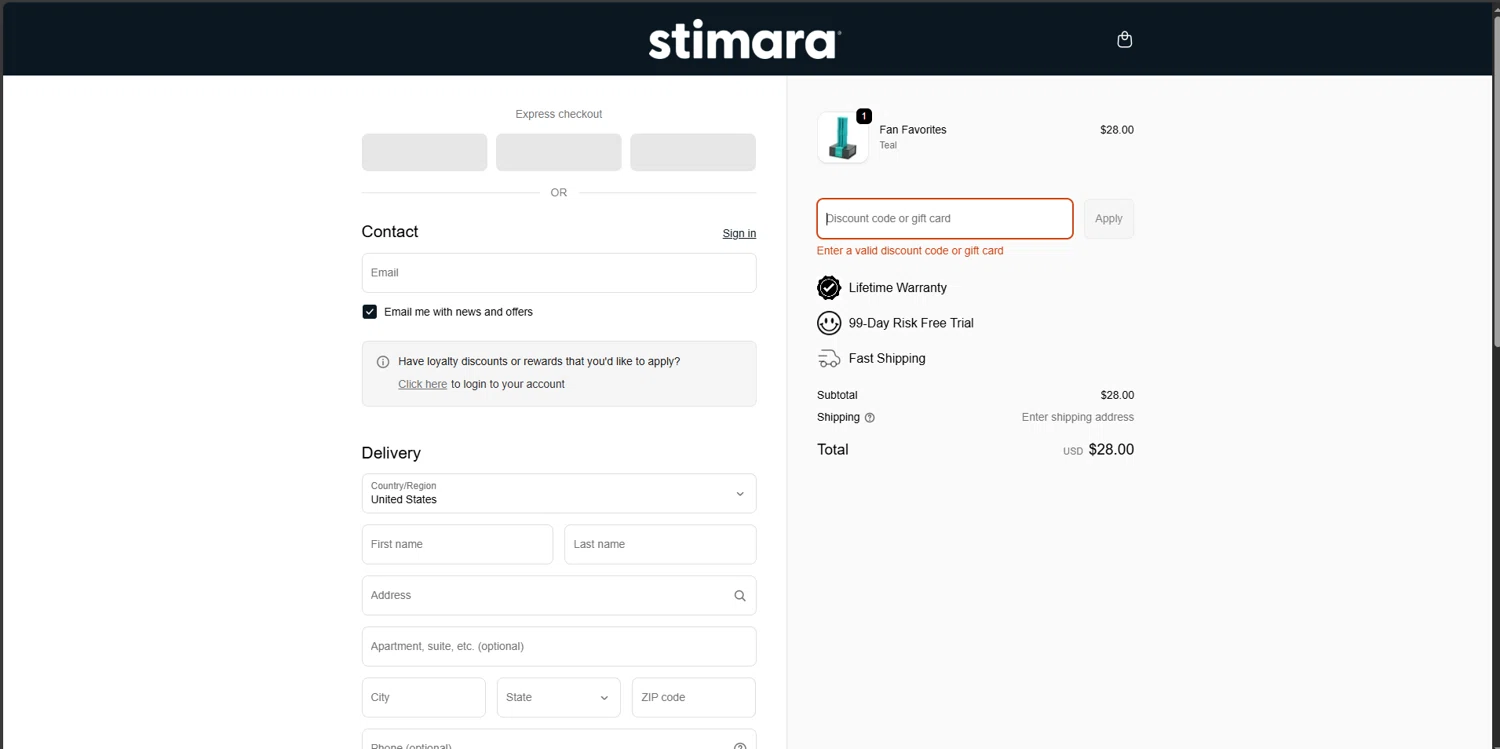The height and width of the screenshot is (749, 1500).
Task: Click the 'Fan Favorites' product name
Action: coord(913,130)
